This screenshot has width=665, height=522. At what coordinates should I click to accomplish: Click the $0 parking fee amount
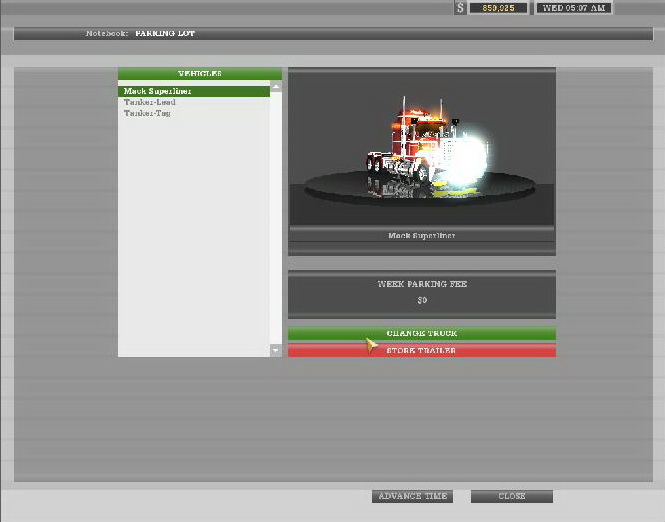pos(421,300)
